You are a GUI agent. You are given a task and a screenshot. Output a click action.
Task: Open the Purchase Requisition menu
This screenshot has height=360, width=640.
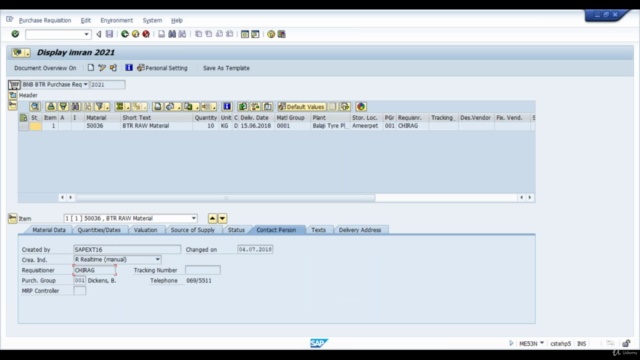tap(45, 20)
